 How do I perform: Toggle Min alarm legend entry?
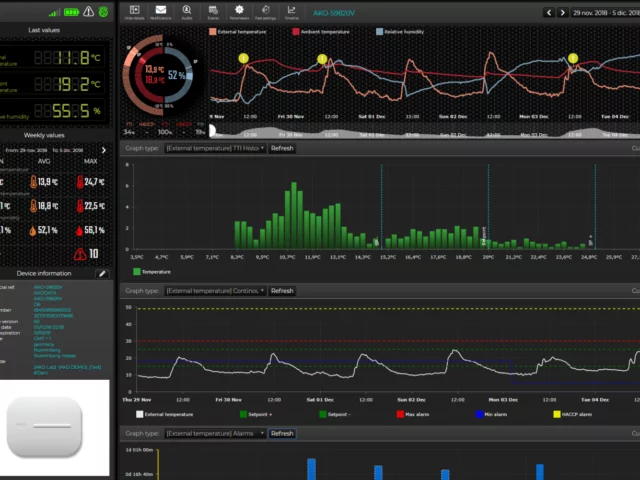491,414
